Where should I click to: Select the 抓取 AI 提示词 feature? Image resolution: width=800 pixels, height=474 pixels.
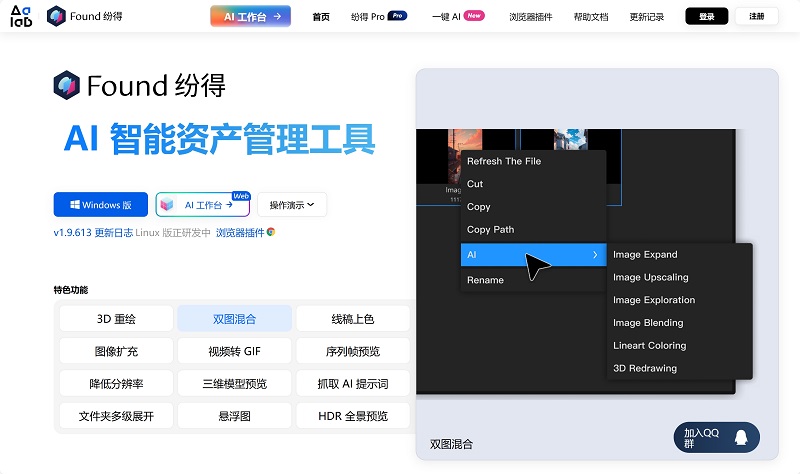(353, 384)
